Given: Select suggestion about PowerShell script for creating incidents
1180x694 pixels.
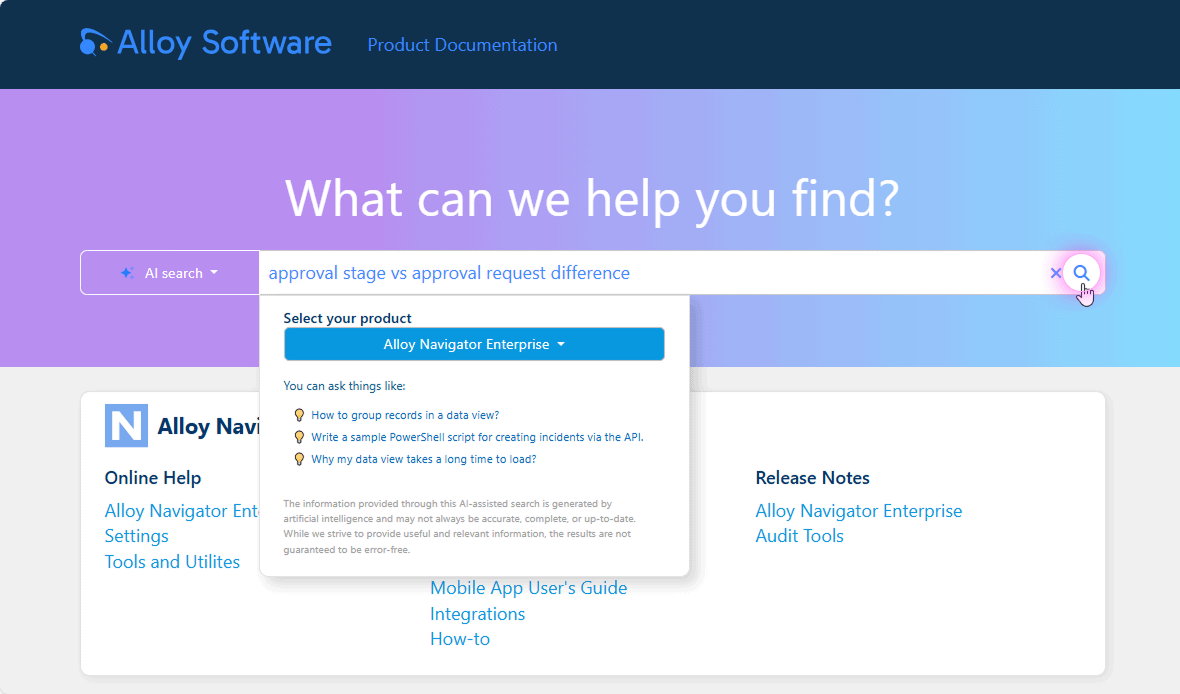Looking at the screenshot, I should (x=477, y=437).
